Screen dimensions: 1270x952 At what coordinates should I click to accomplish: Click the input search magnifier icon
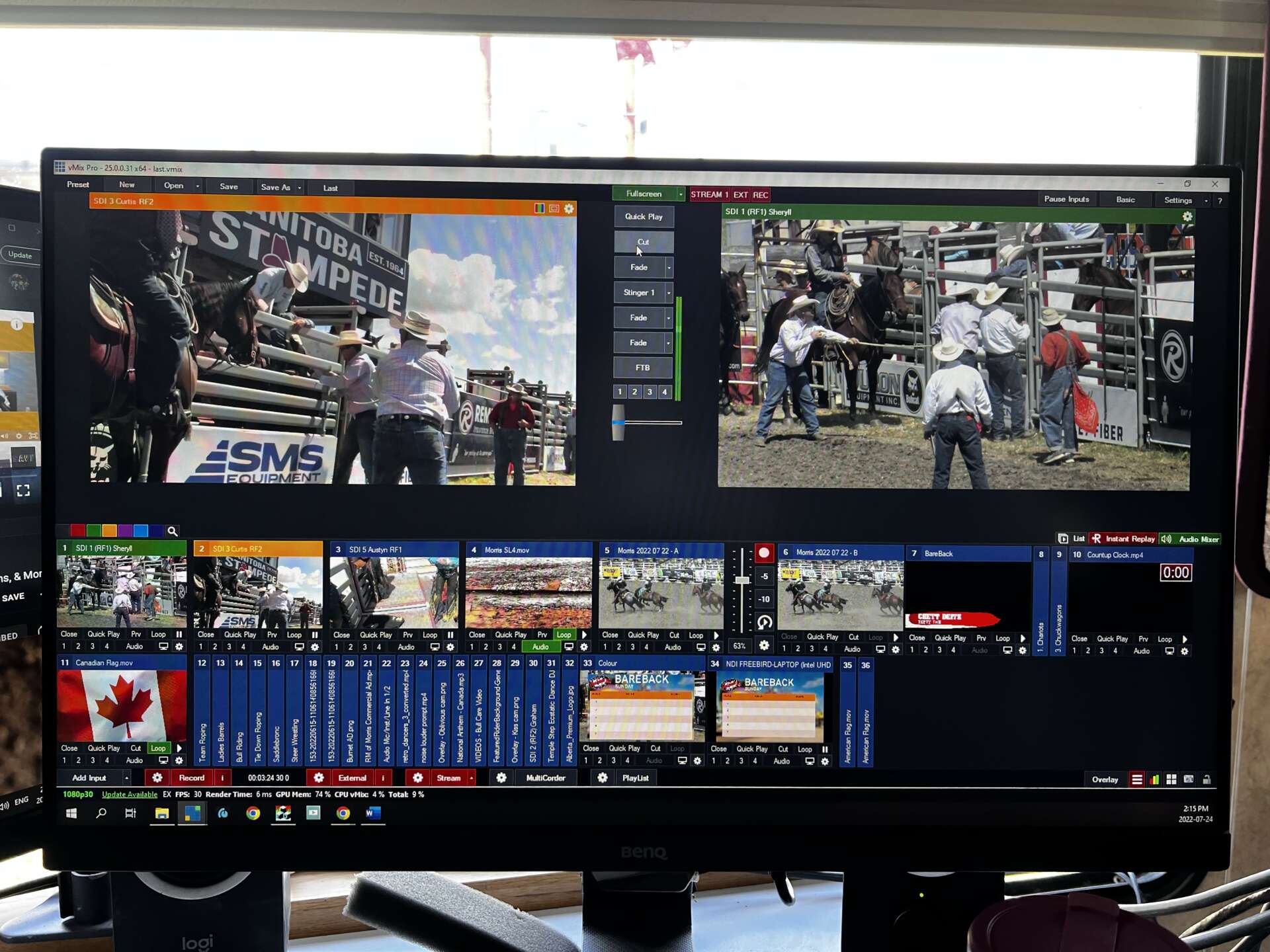pos(172,531)
